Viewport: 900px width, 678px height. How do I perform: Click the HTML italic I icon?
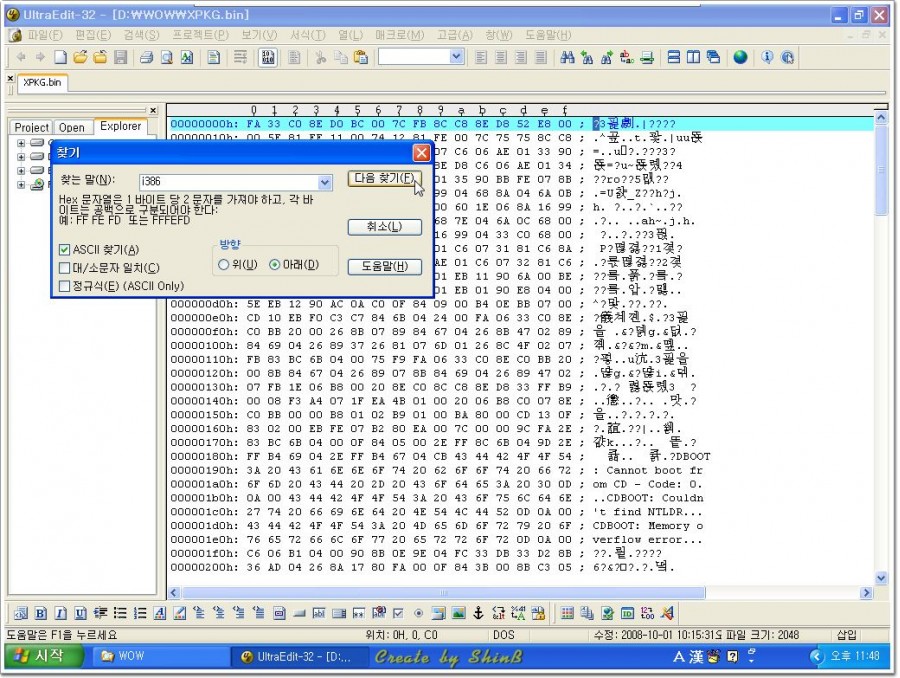point(61,613)
